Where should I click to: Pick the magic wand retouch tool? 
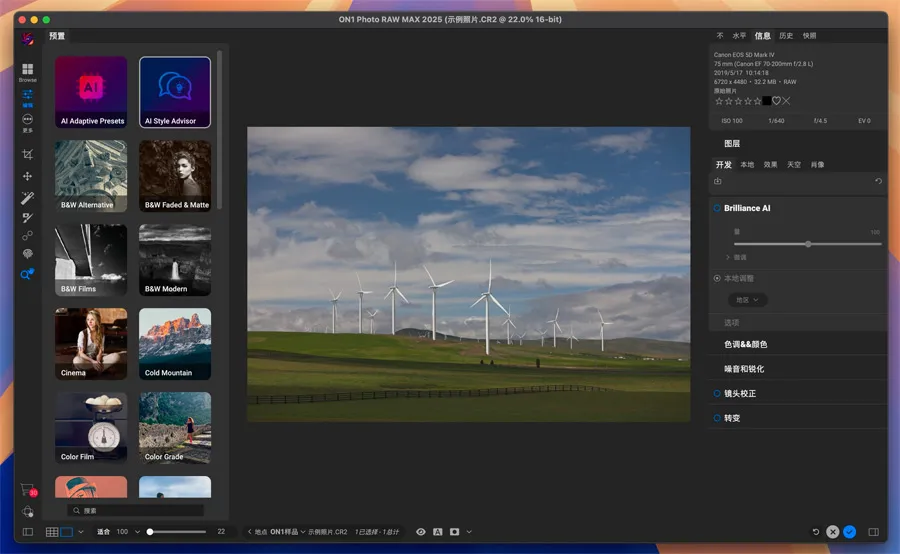point(27,197)
